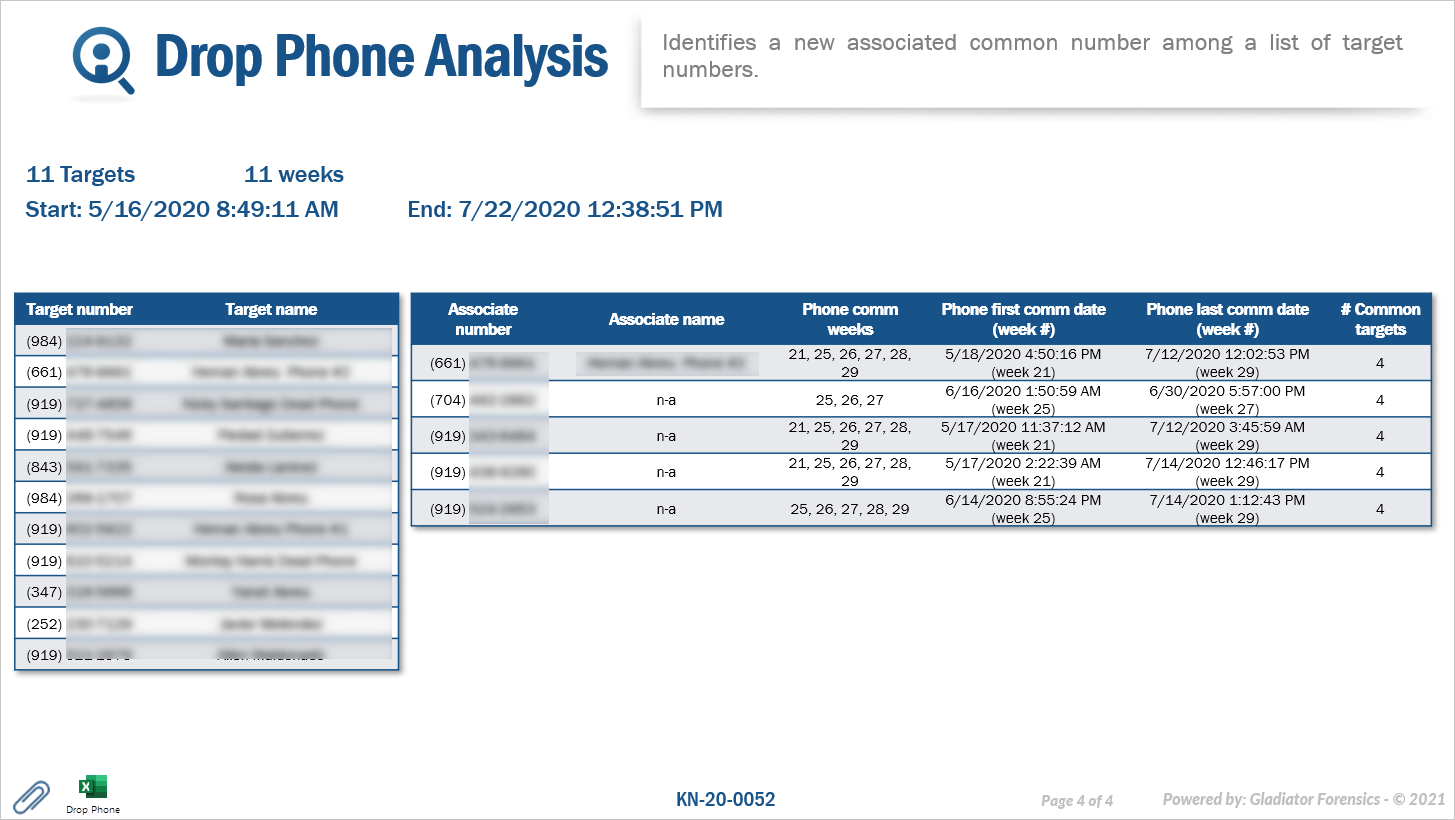Click the # Common targets header
Screen dimensions: 1455x820
[1380, 319]
